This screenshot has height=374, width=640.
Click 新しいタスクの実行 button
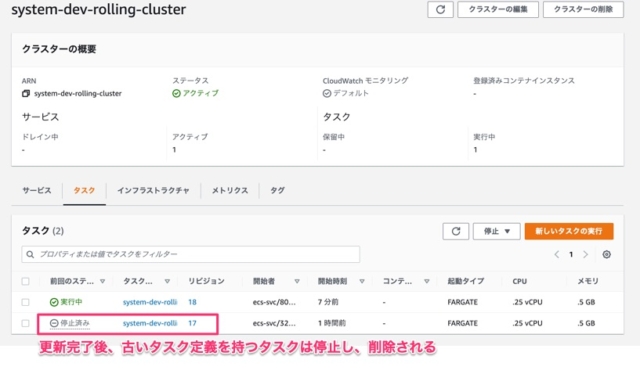click(x=569, y=231)
